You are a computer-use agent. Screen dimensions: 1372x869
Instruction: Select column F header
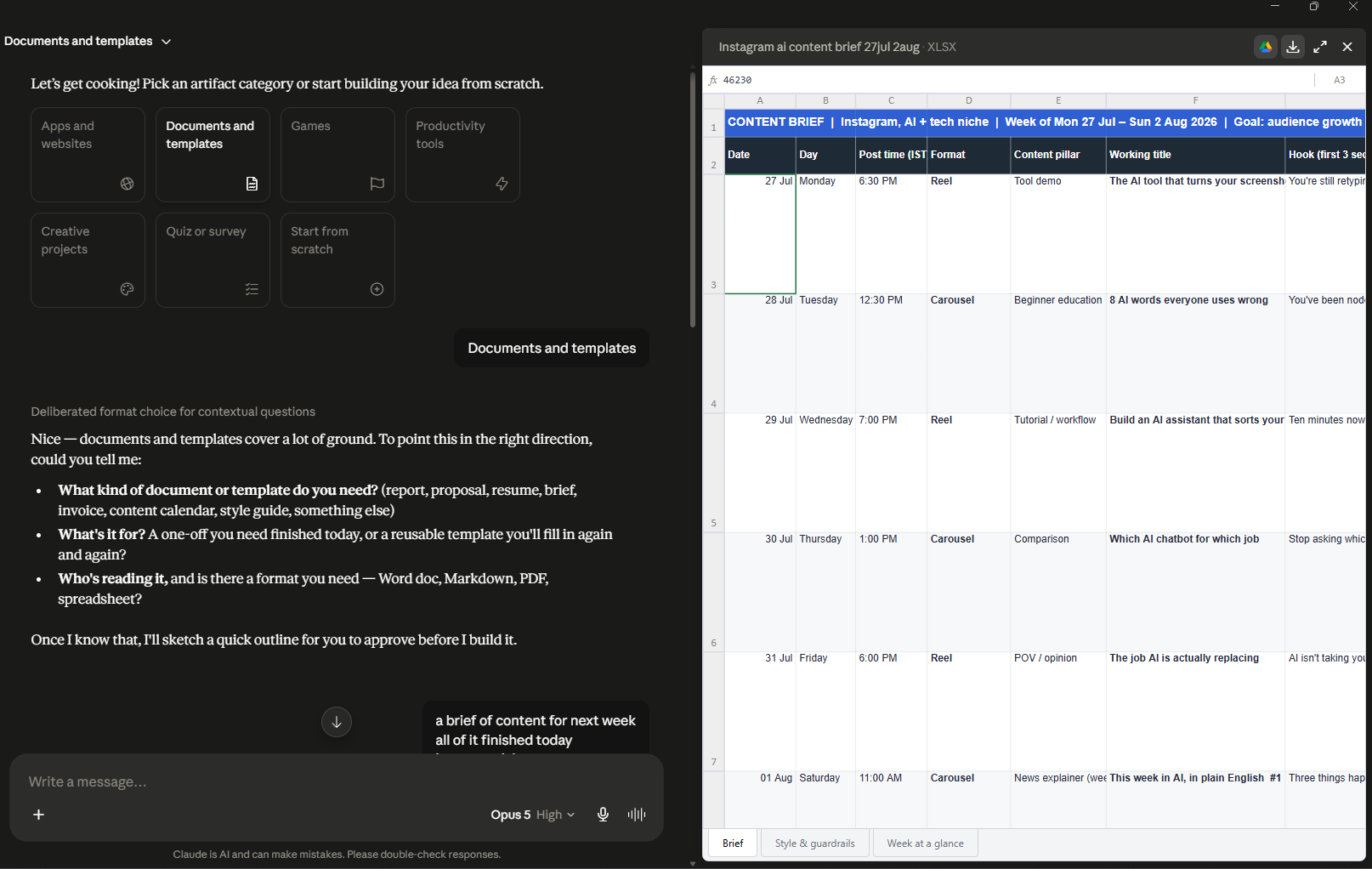pos(1195,100)
